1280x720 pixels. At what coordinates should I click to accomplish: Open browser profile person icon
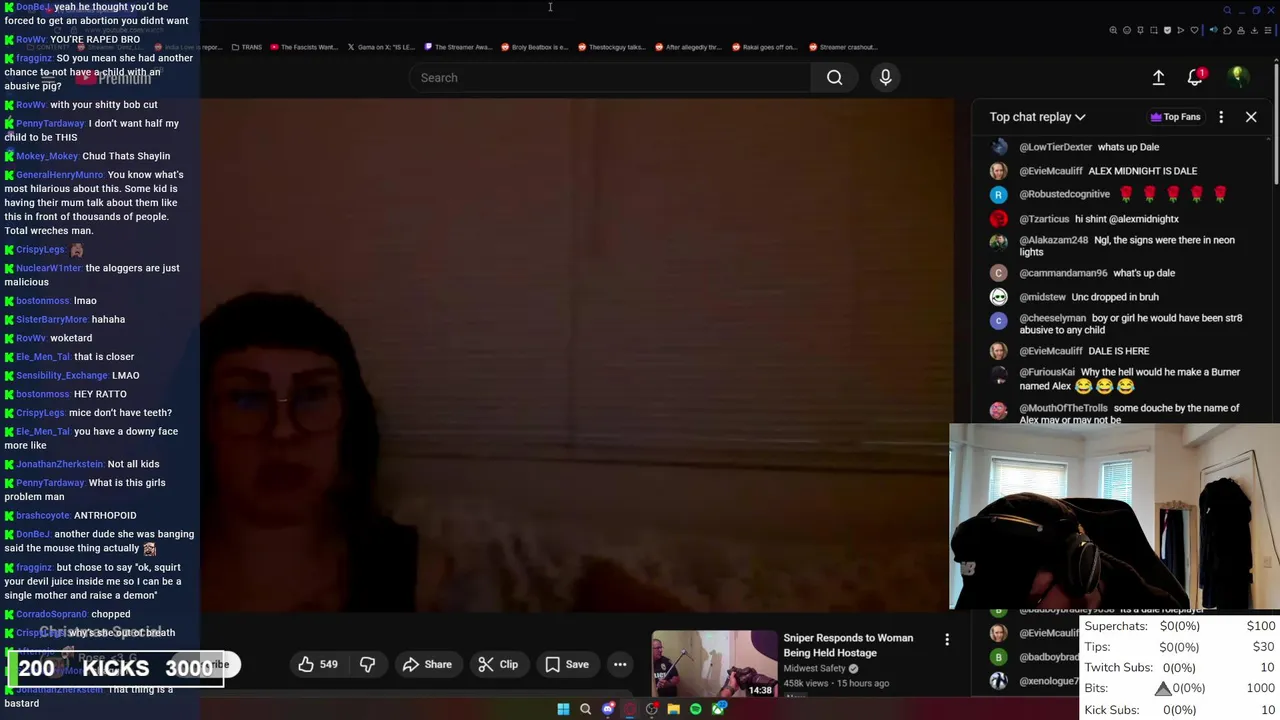(x=1241, y=30)
